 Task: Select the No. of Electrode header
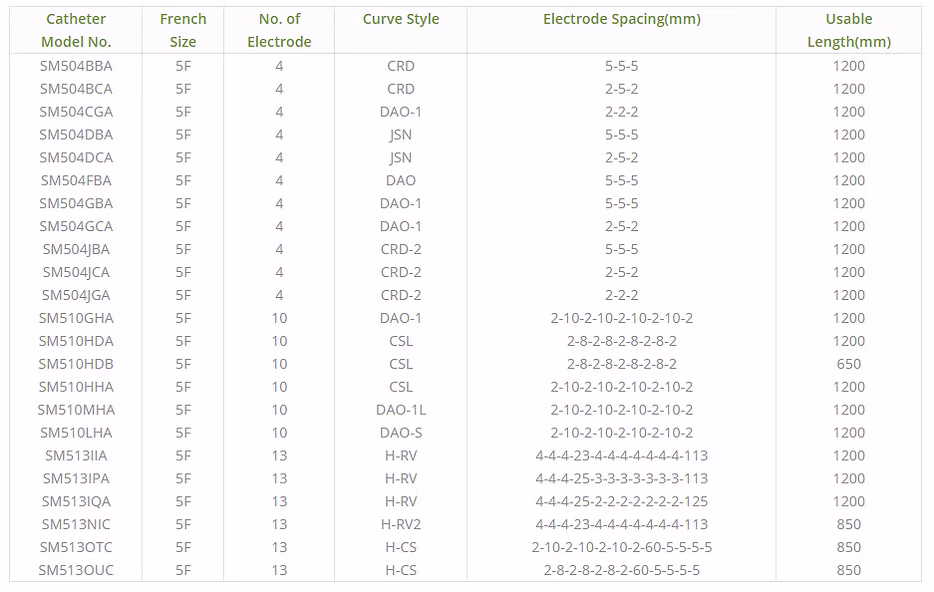(279, 30)
